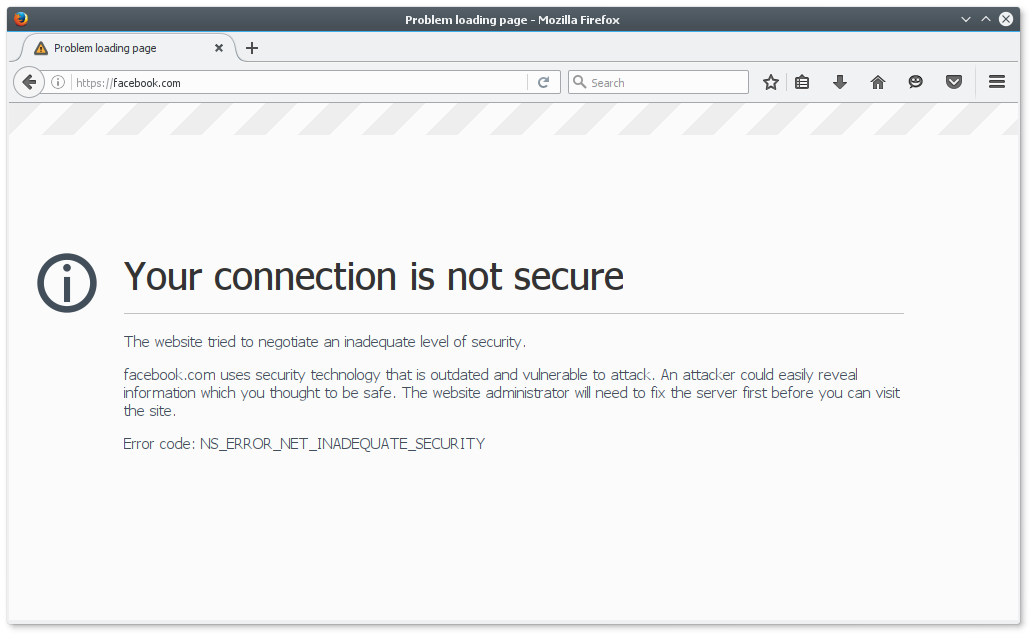Viewport: 1033px width, 637px height.
Task: Click the search magnifier icon
Action: point(579,82)
